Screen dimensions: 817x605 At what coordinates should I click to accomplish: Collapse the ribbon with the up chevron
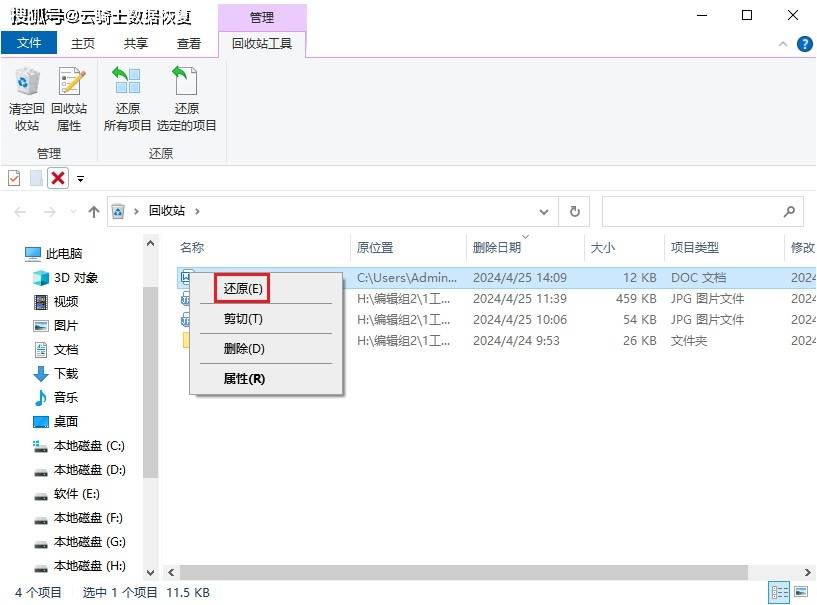click(x=783, y=44)
